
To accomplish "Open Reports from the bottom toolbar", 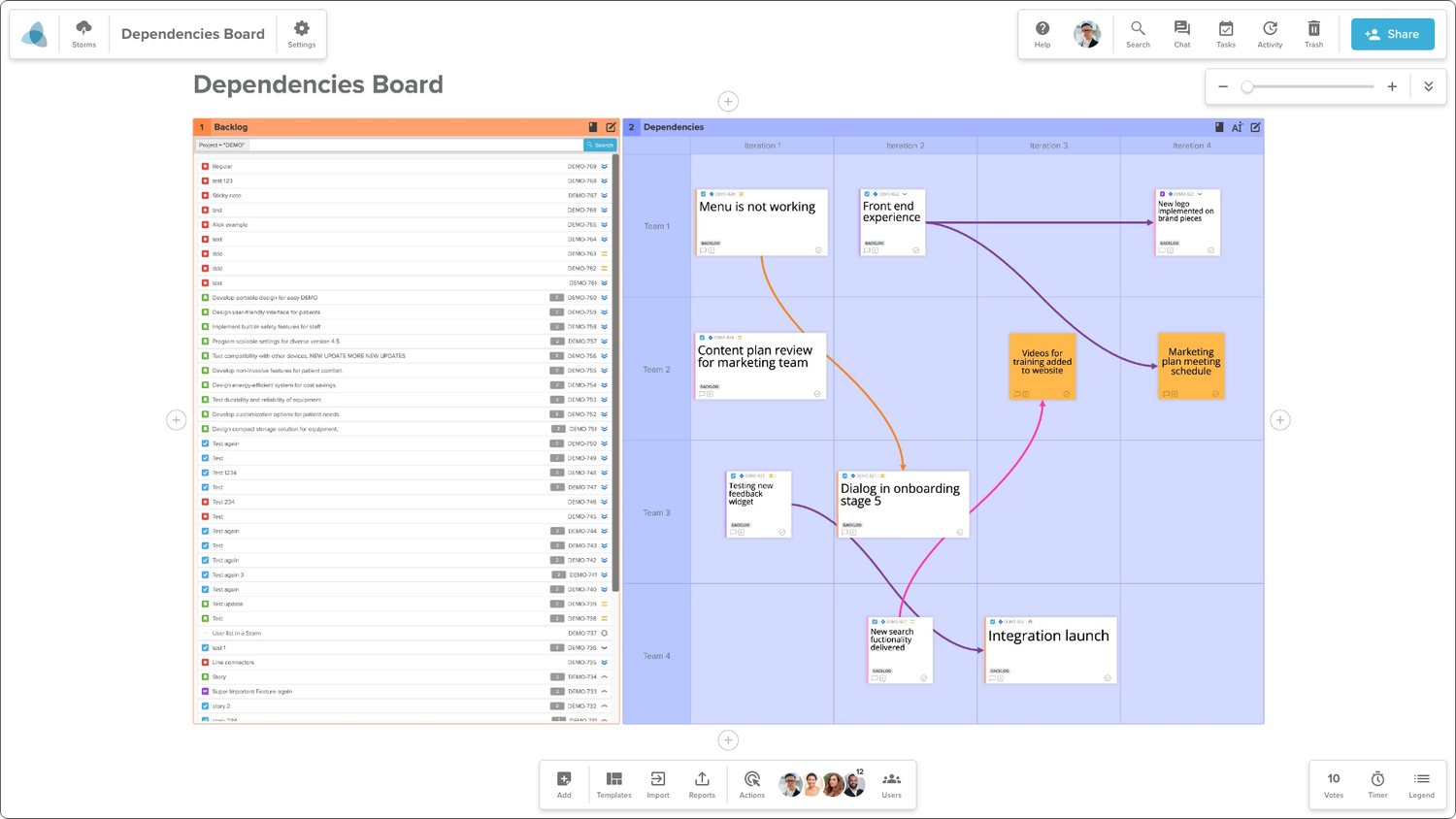I will click(701, 784).
